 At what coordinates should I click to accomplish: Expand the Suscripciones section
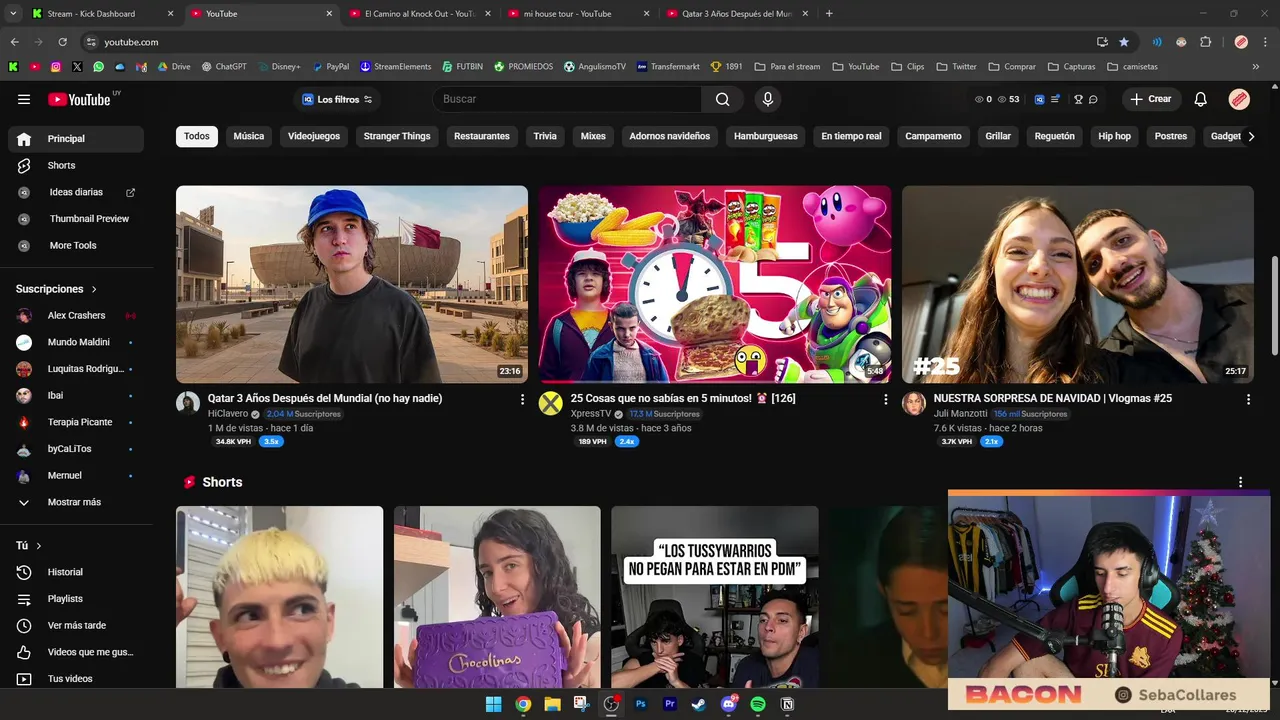tap(56, 289)
